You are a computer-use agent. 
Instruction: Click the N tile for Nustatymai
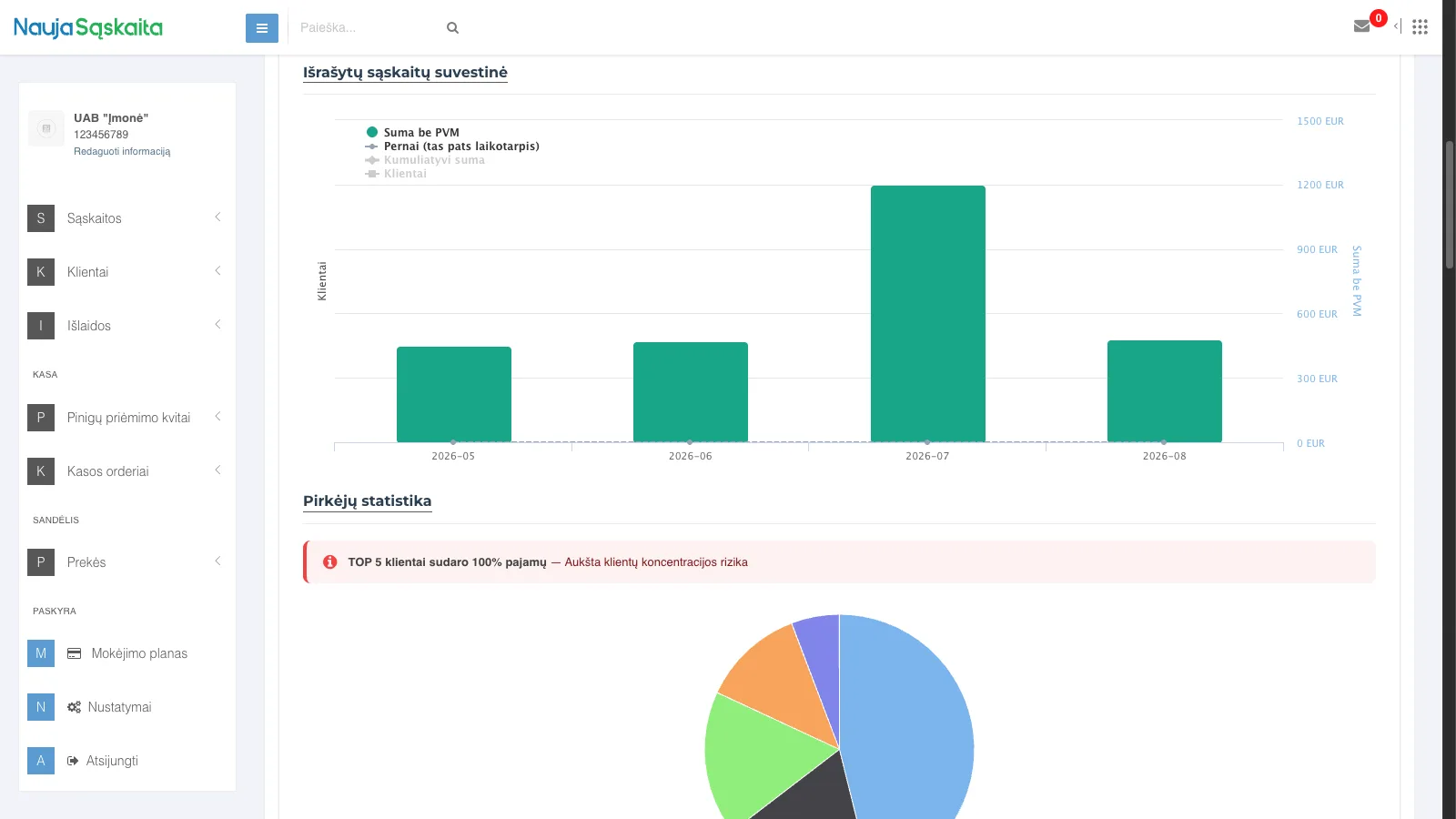(41, 707)
